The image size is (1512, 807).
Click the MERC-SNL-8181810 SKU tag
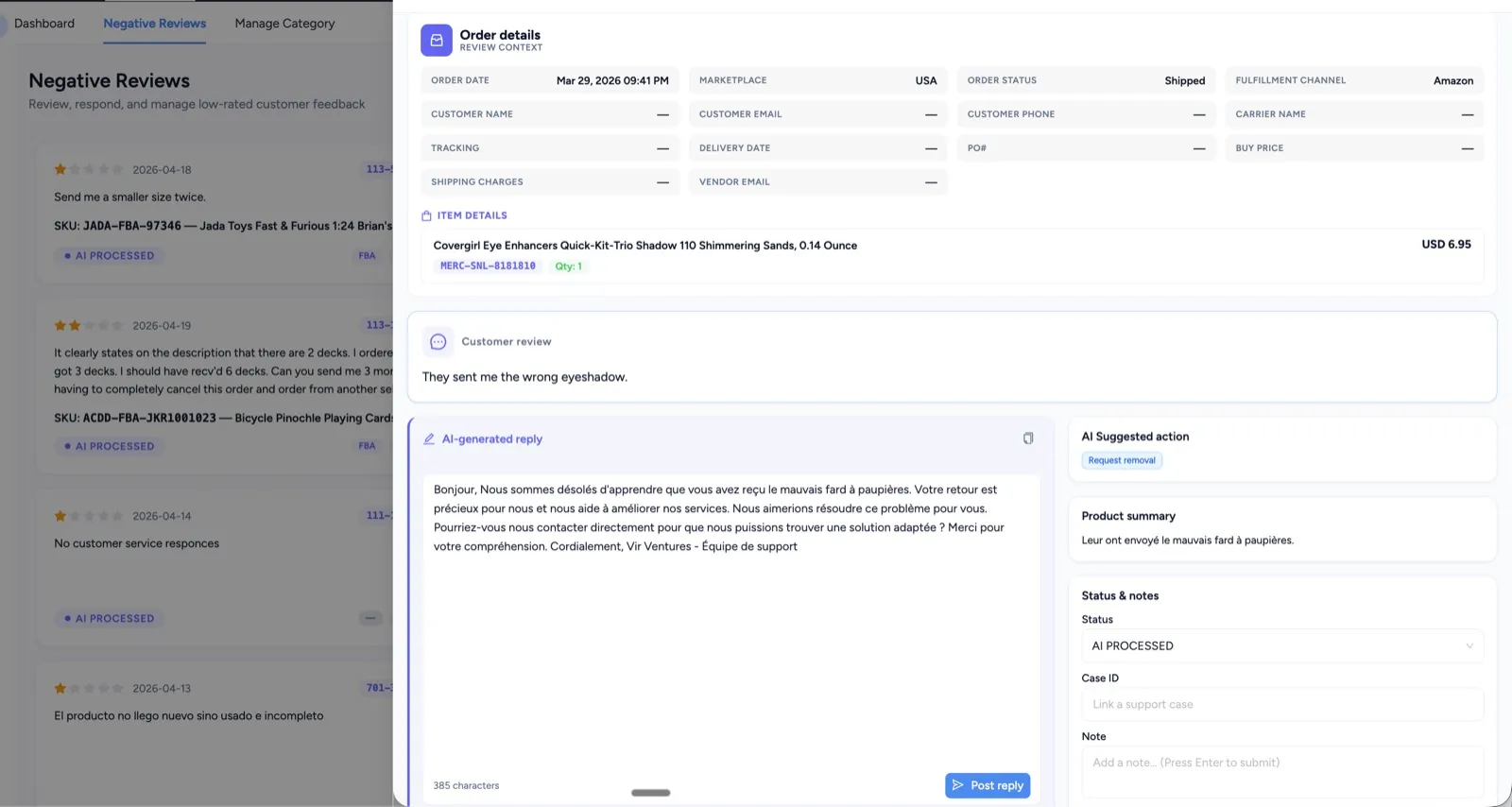pyautogui.click(x=488, y=266)
